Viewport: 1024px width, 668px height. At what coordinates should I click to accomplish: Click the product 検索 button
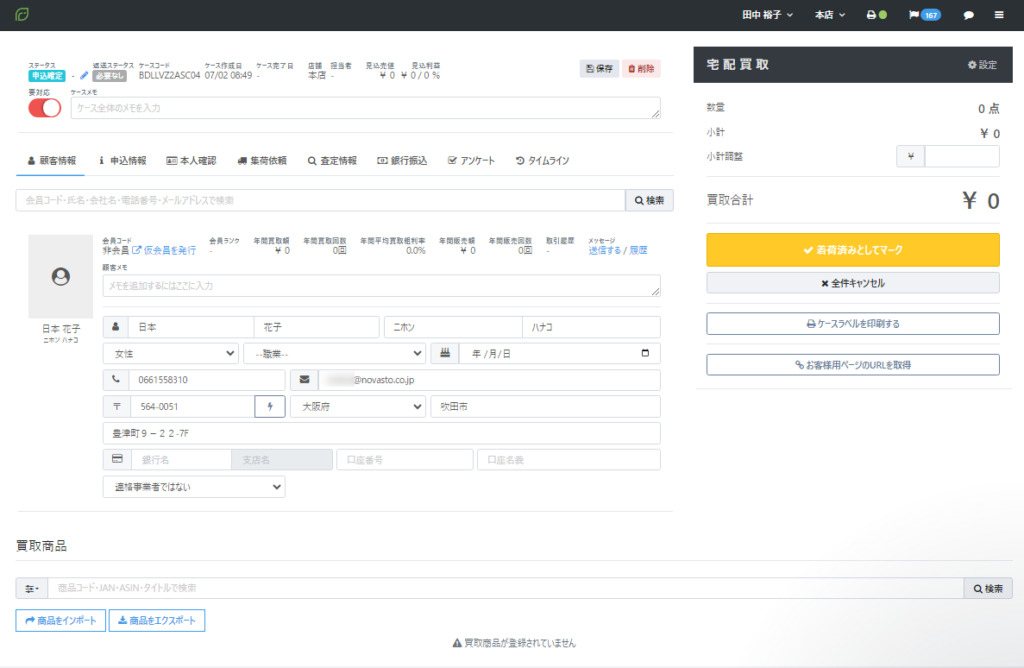[988, 588]
